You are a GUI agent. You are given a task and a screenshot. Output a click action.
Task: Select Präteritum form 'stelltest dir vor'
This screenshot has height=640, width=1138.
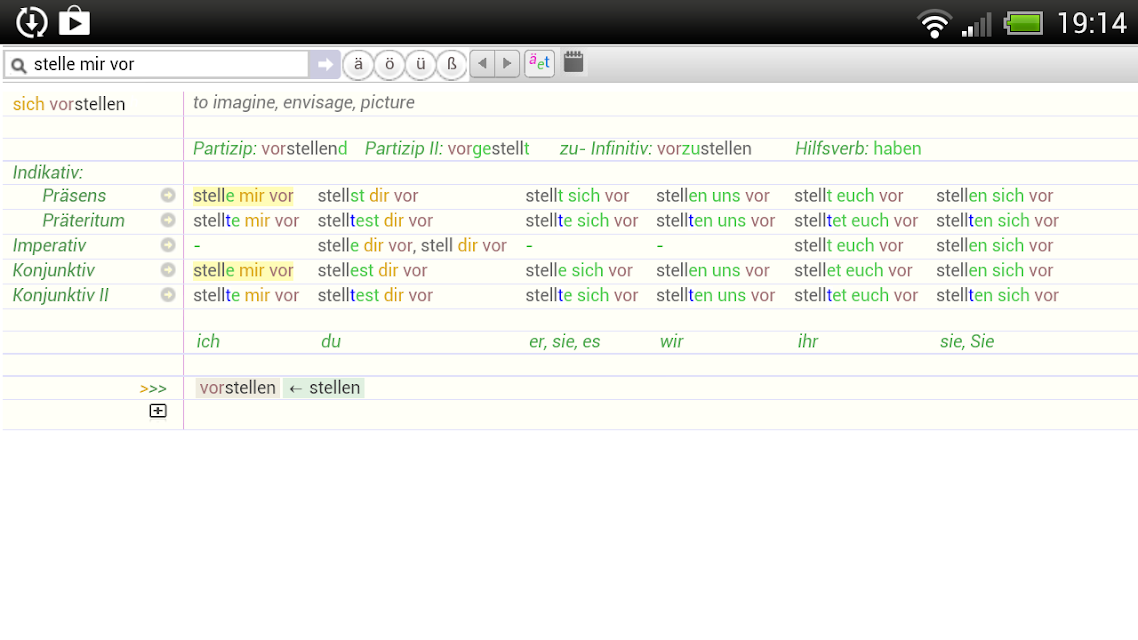375,220
